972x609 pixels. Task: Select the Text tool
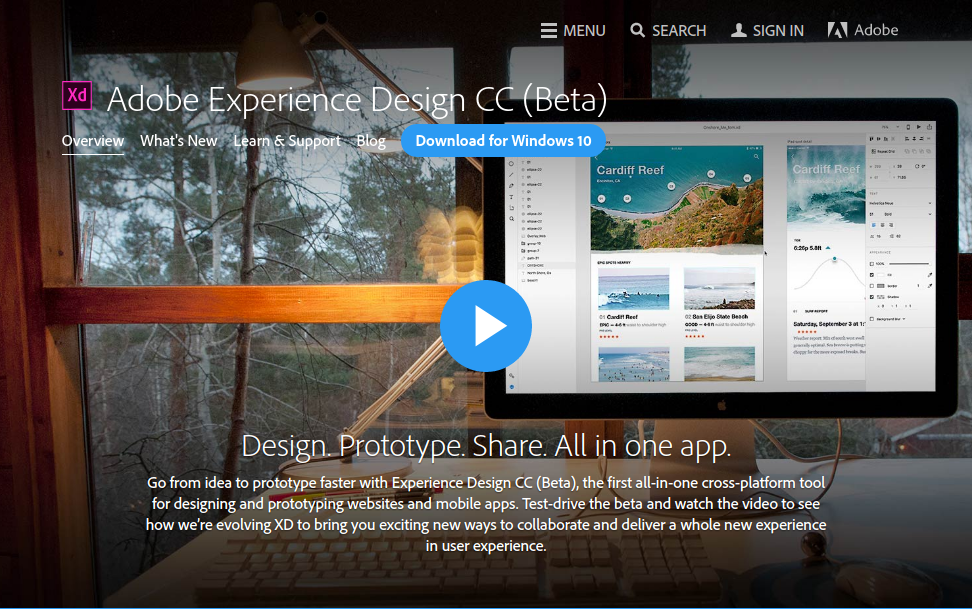tap(511, 196)
